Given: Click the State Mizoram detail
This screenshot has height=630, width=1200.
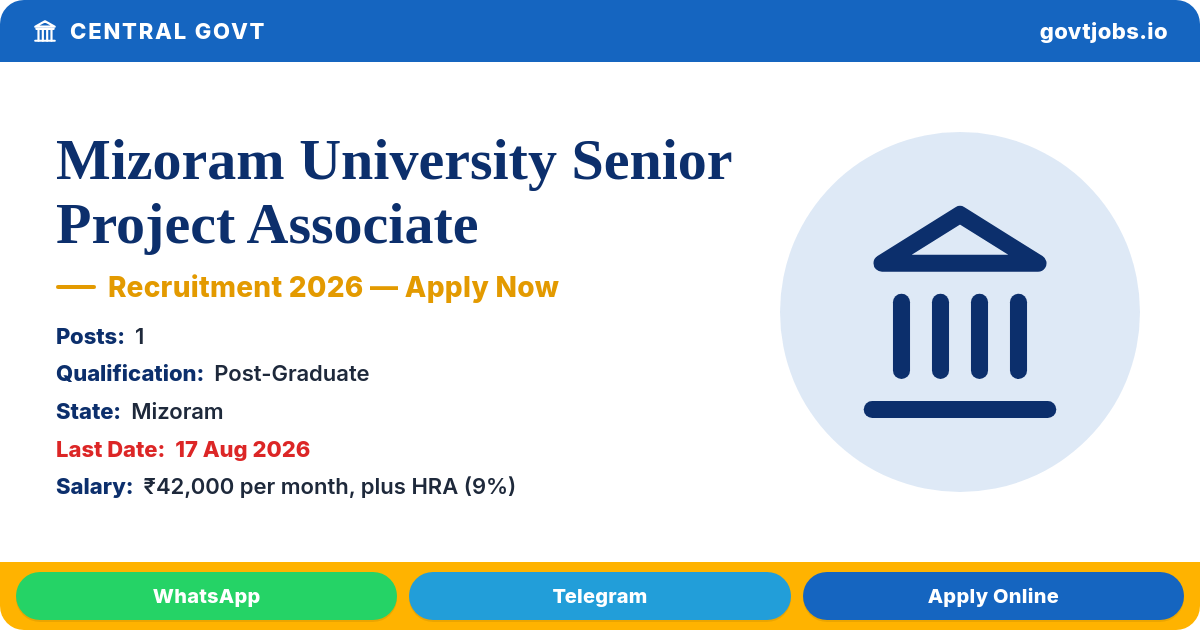Looking at the screenshot, I should coord(140,411).
